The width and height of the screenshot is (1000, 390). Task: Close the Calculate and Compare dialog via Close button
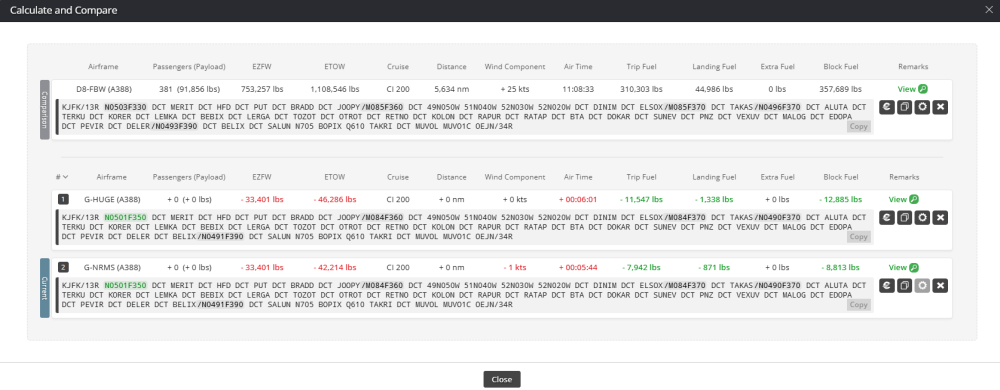(502, 379)
